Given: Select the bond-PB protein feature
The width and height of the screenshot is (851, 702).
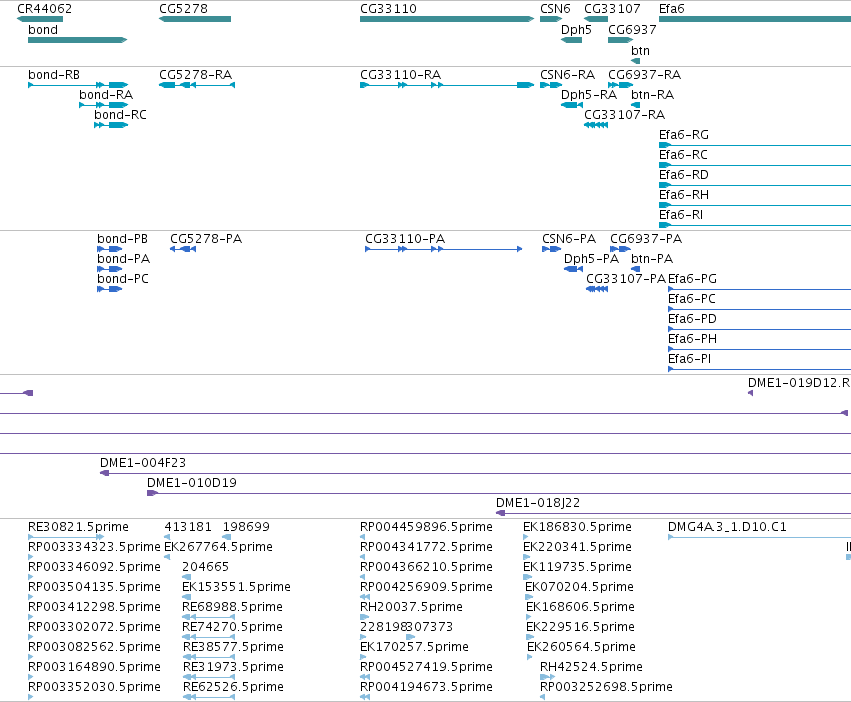Looking at the screenshot, I should coord(110,249).
